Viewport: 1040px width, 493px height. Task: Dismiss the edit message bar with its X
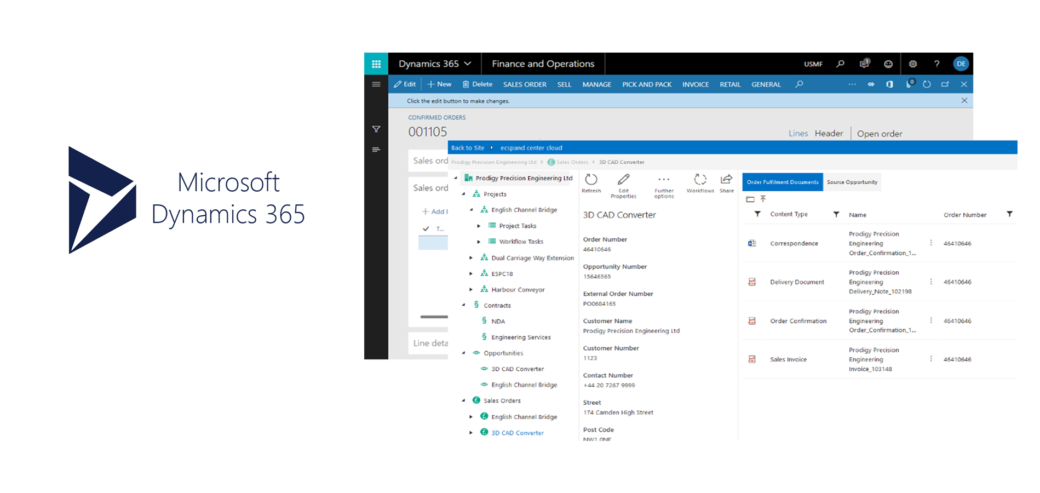click(x=964, y=101)
